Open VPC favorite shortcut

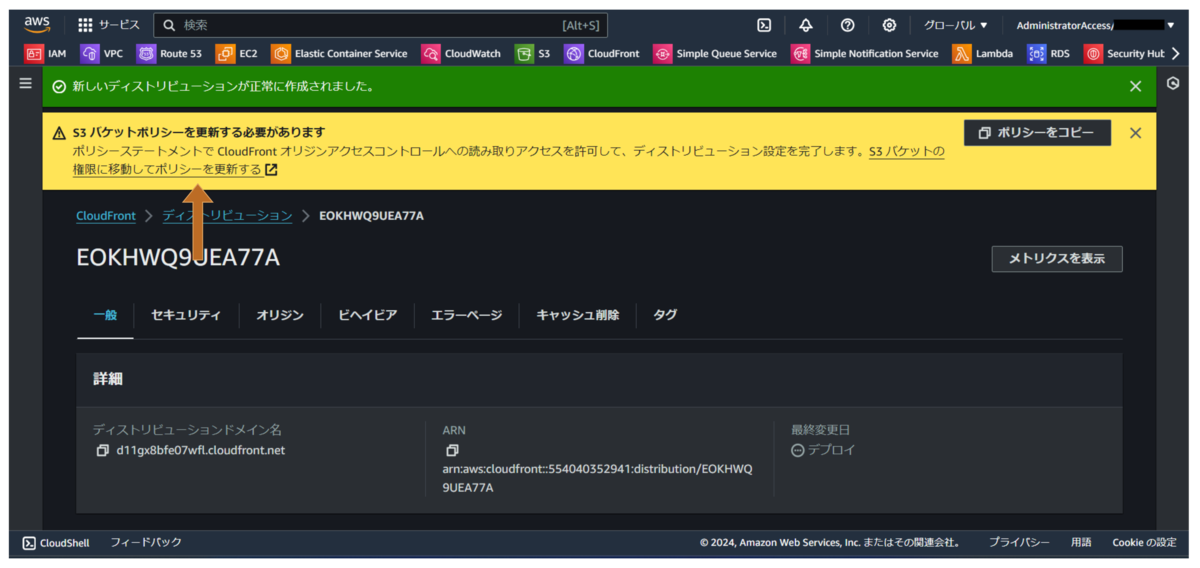coord(102,54)
